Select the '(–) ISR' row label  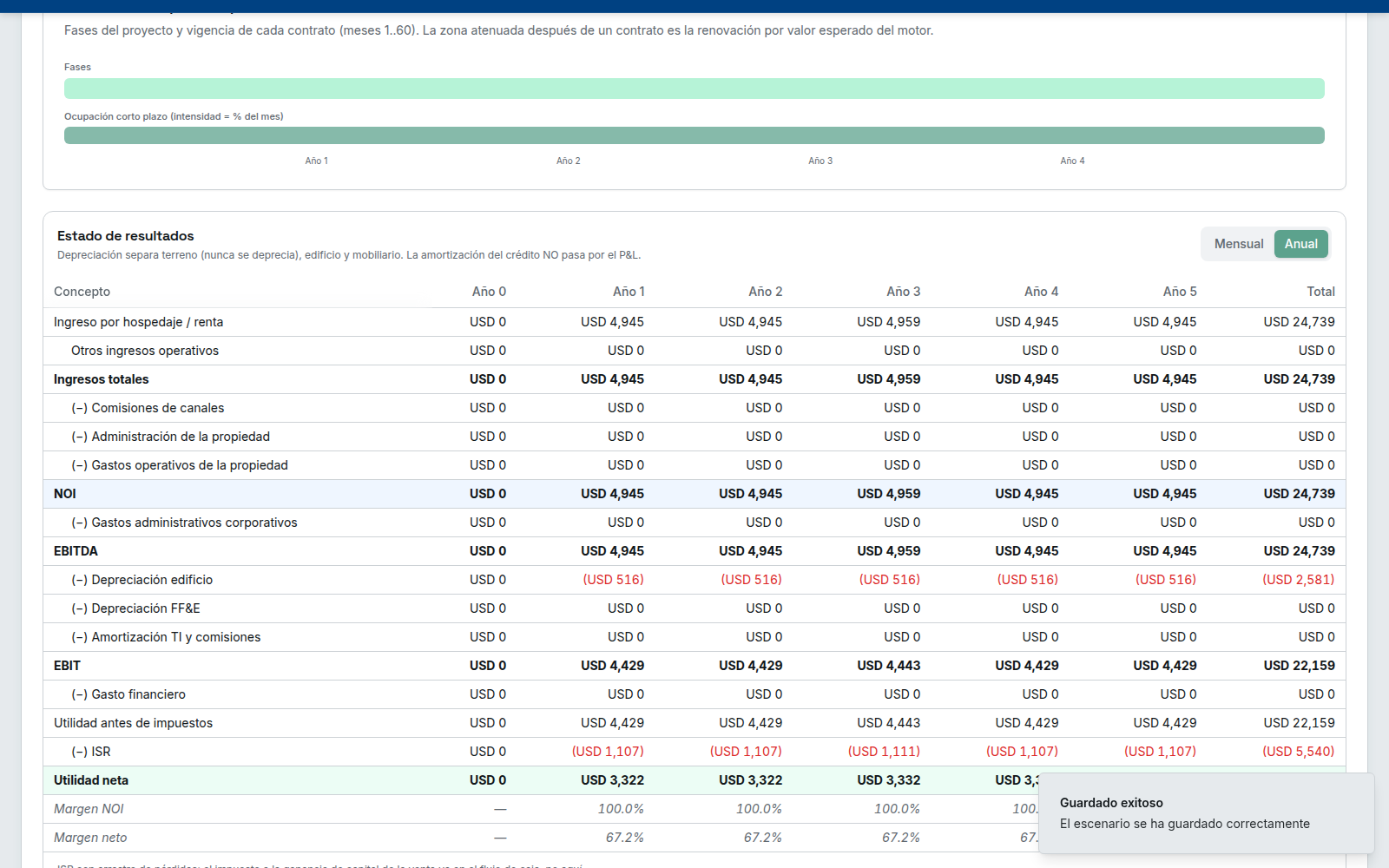pos(91,752)
